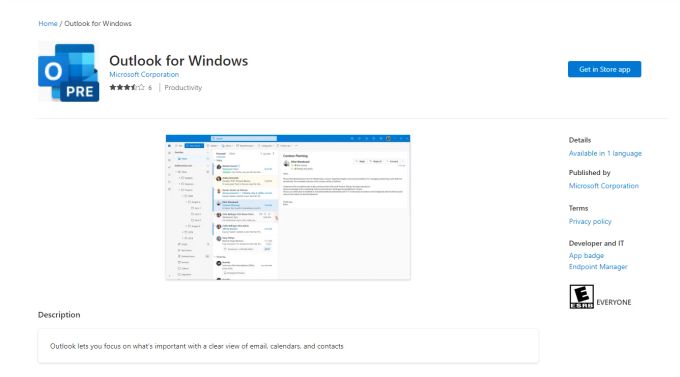The height and width of the screenshot is (377, 680).
Task: Click the star rating display
Action: pos(127,87)
